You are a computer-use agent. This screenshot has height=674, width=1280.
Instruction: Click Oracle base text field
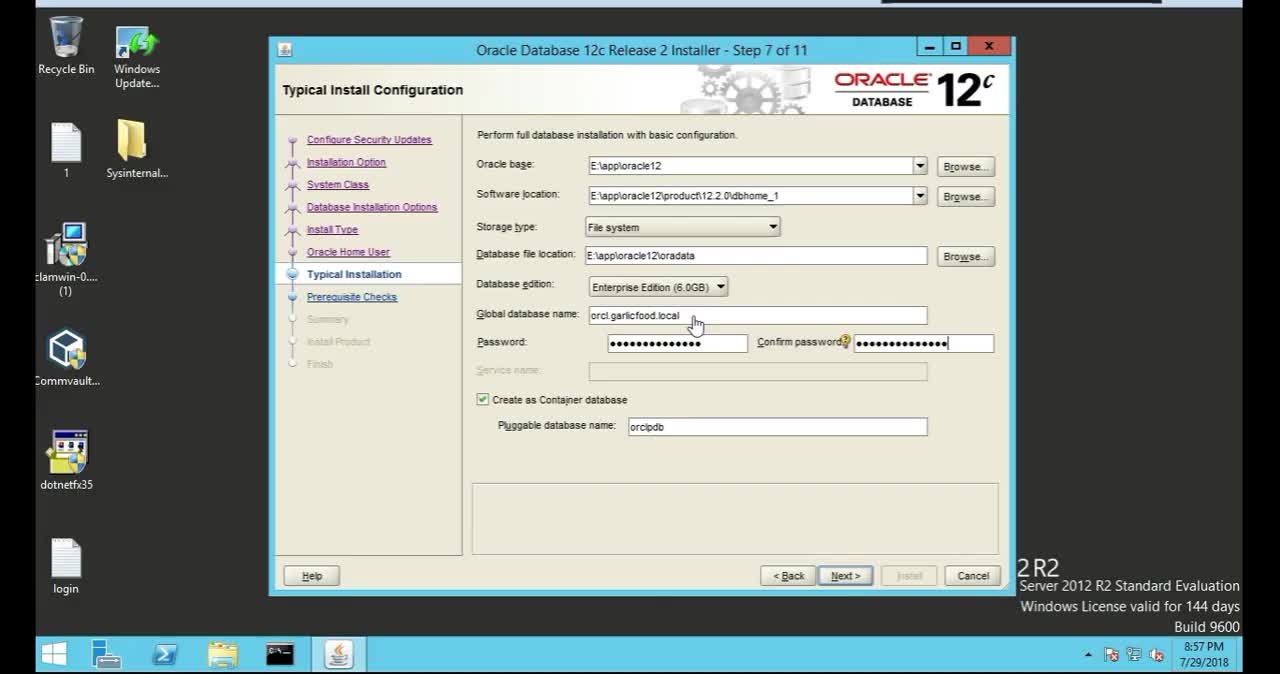(751, 166)
